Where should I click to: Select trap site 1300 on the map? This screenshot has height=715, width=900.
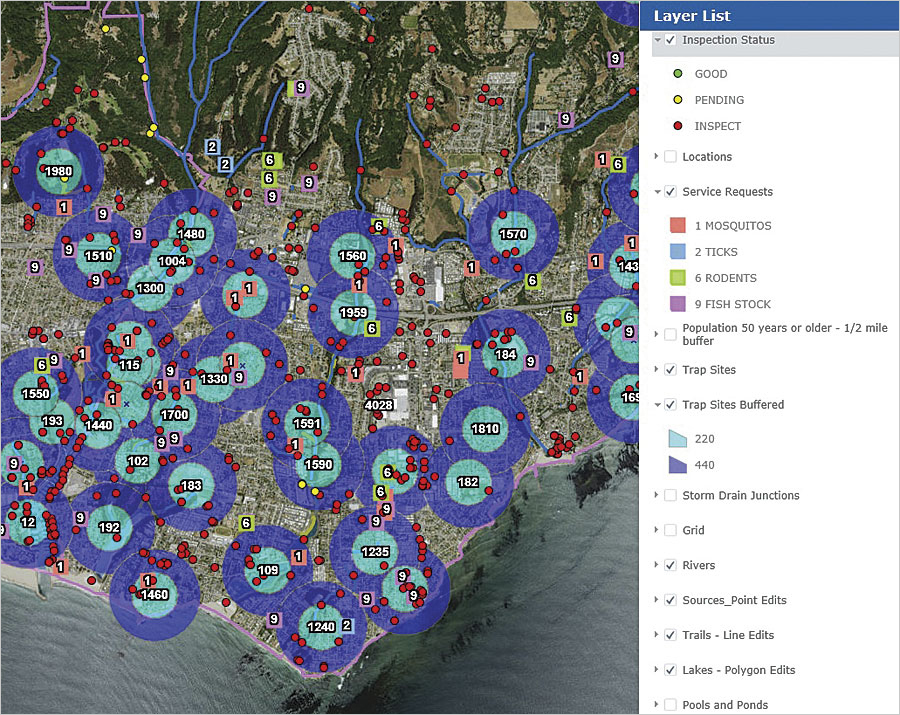tap(150, 288)
